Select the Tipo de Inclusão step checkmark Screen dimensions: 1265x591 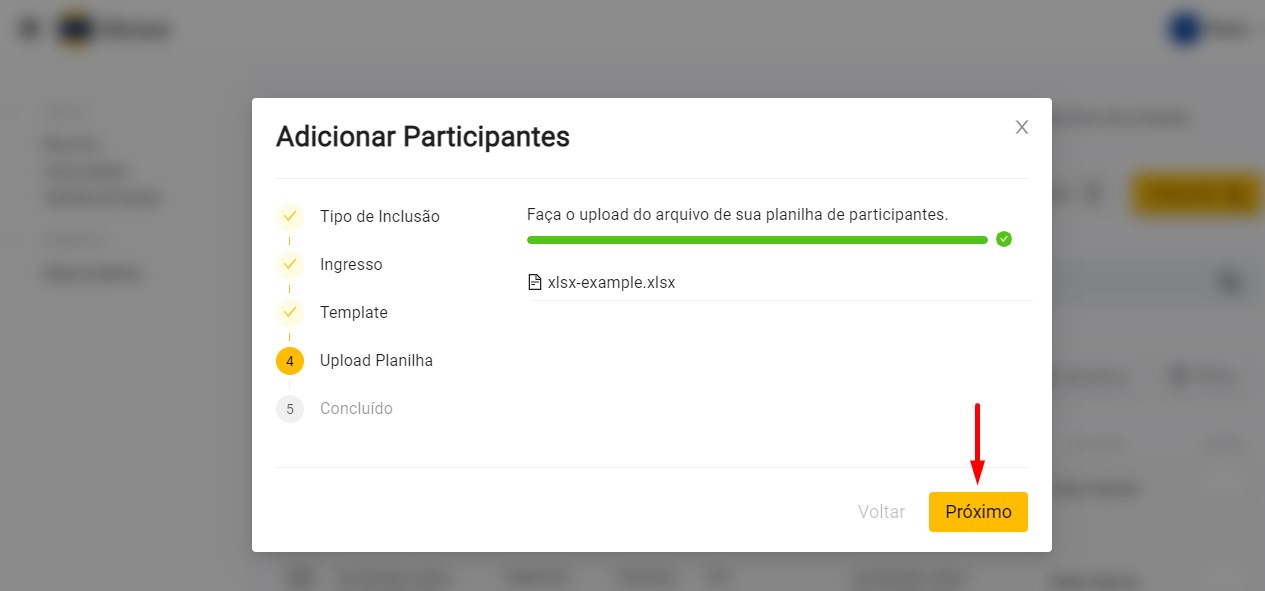pyautogui.click(x=290, y=216)
